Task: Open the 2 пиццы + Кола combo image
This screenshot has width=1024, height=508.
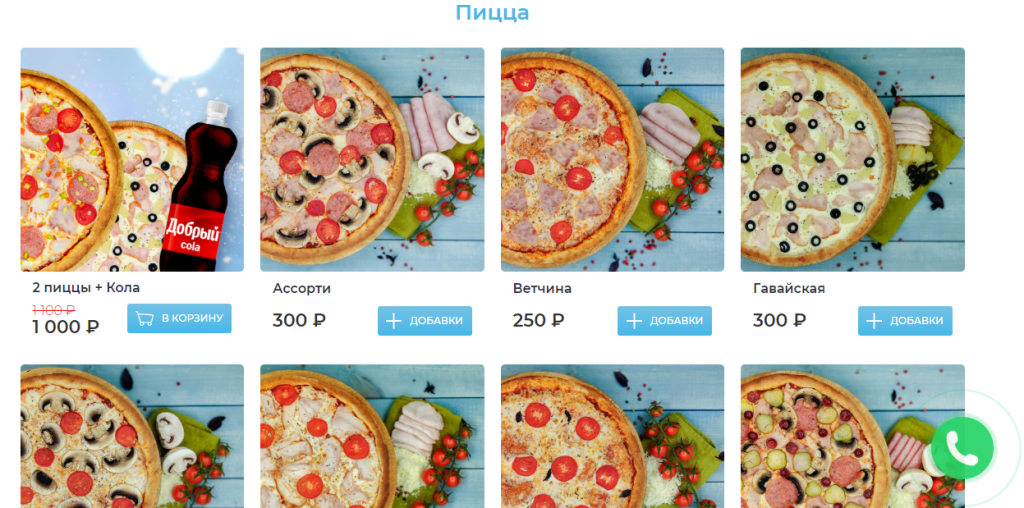Action: point(132,159)
